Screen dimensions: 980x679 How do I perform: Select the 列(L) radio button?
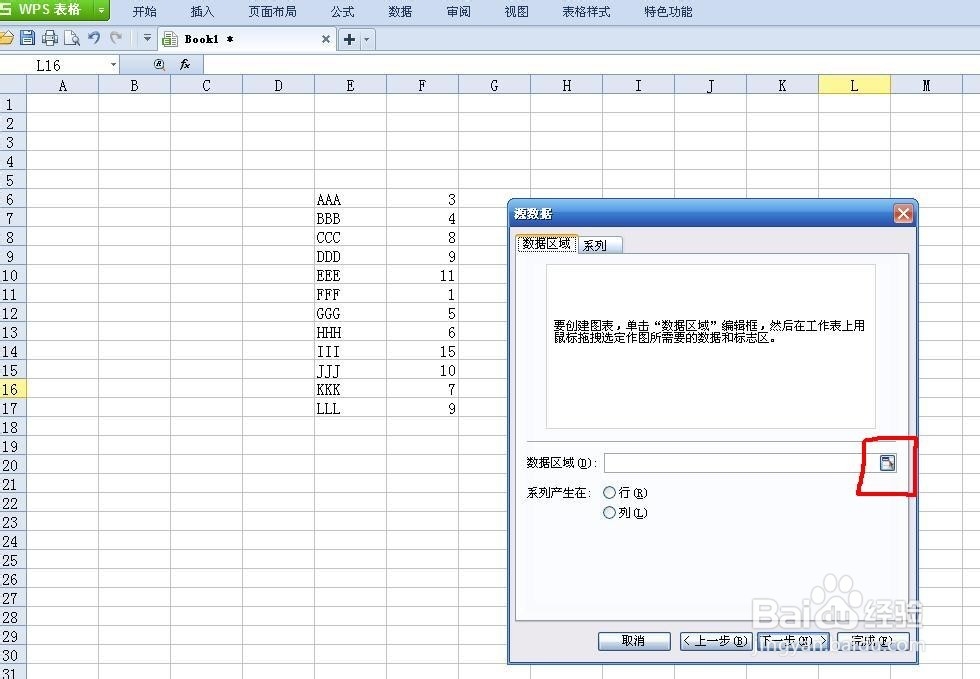611,512
